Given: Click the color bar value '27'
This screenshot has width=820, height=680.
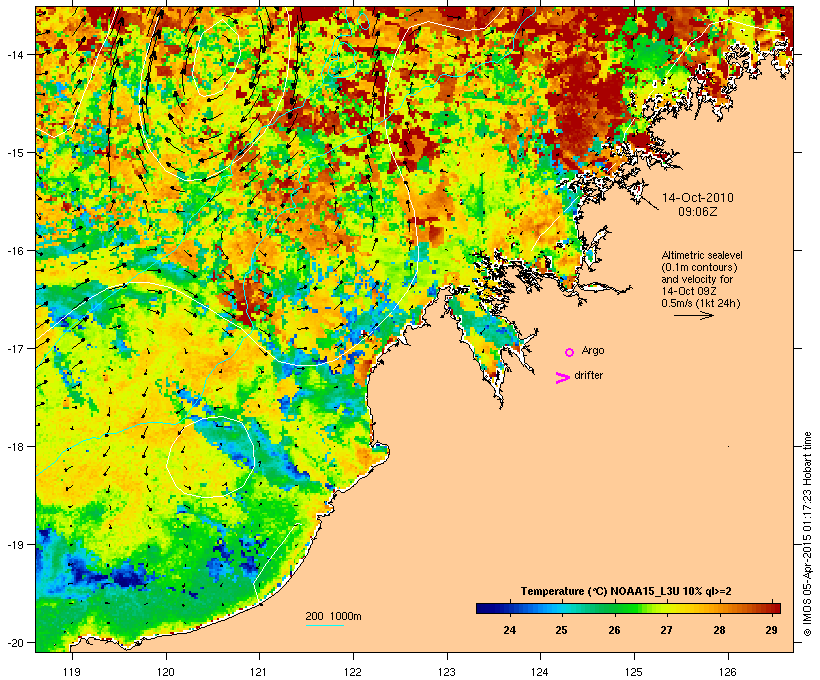Looking at the screenshot, I should pyautogui.click(x=666, y=630).
